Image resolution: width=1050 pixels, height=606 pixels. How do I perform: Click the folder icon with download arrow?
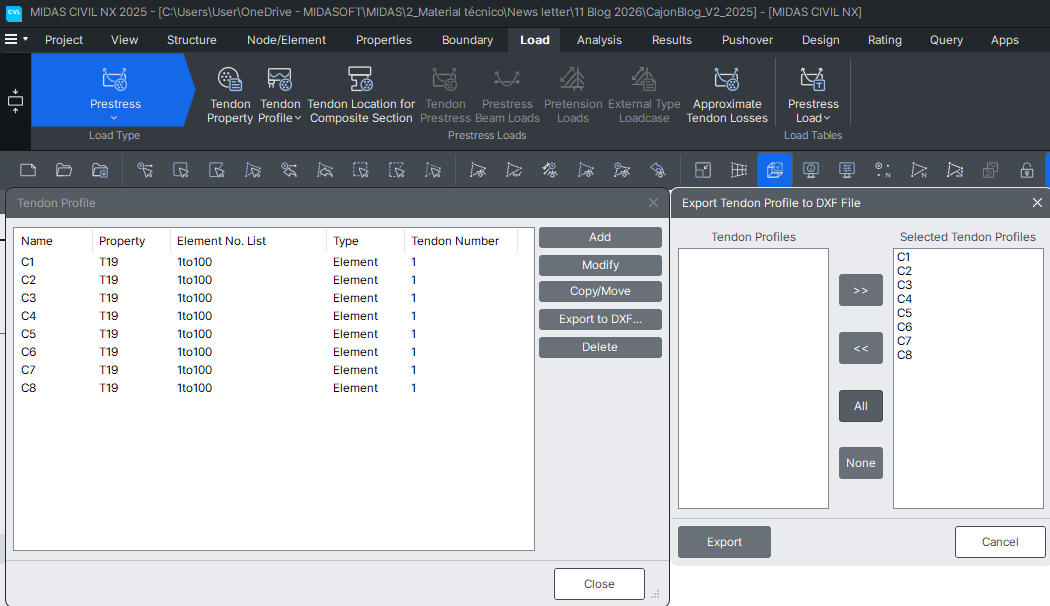(x=100, y=170)
